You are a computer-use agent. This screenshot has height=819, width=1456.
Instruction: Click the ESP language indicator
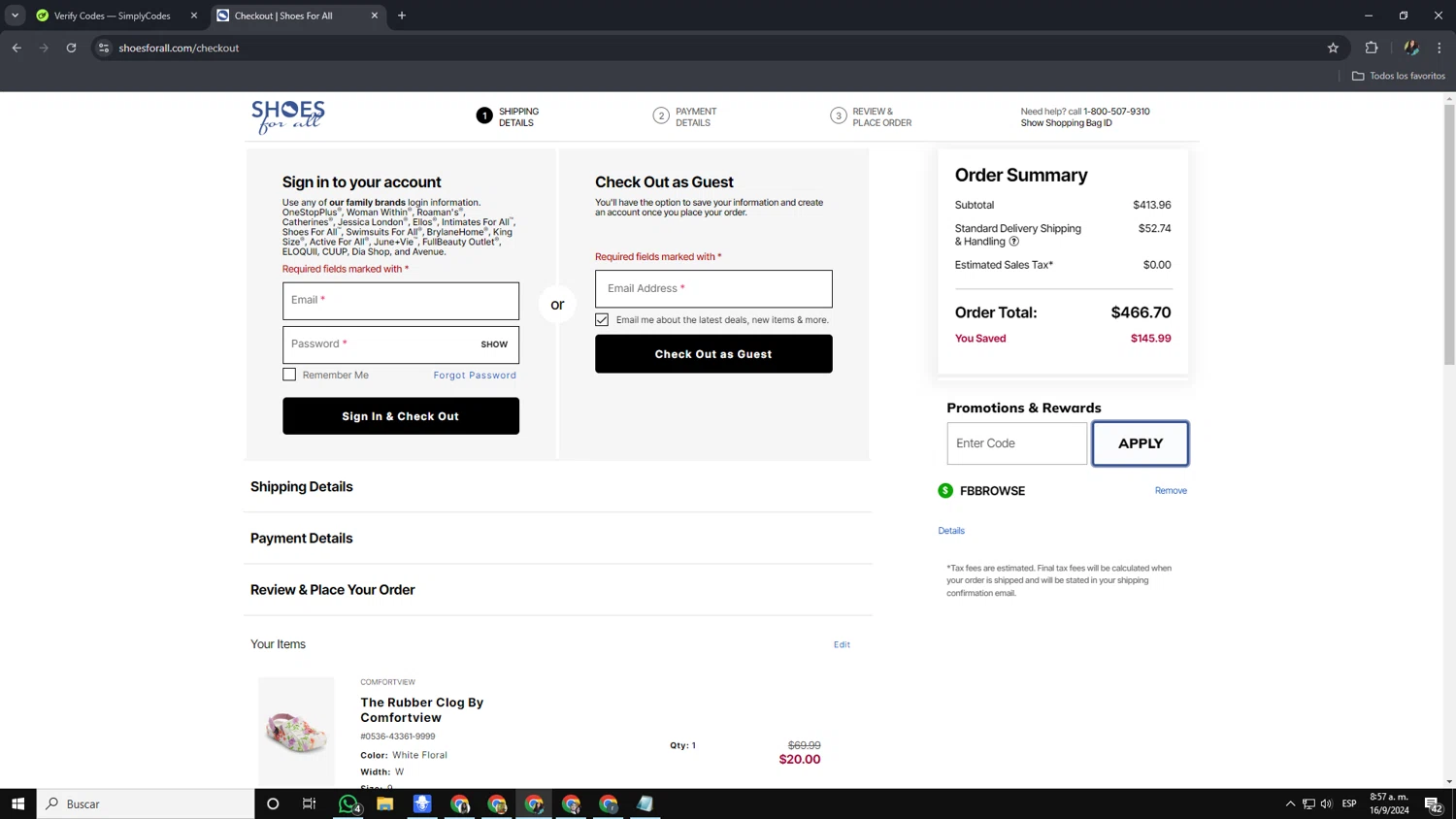1349,803
